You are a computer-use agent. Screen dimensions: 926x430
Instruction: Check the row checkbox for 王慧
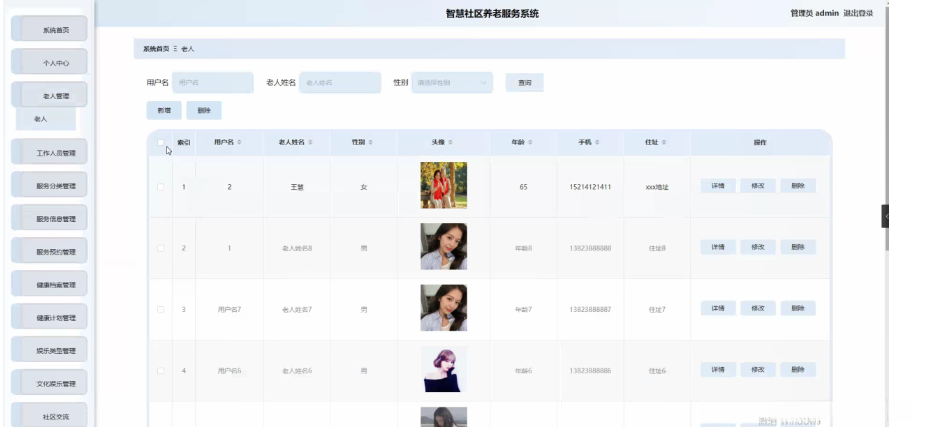[161, 187]
